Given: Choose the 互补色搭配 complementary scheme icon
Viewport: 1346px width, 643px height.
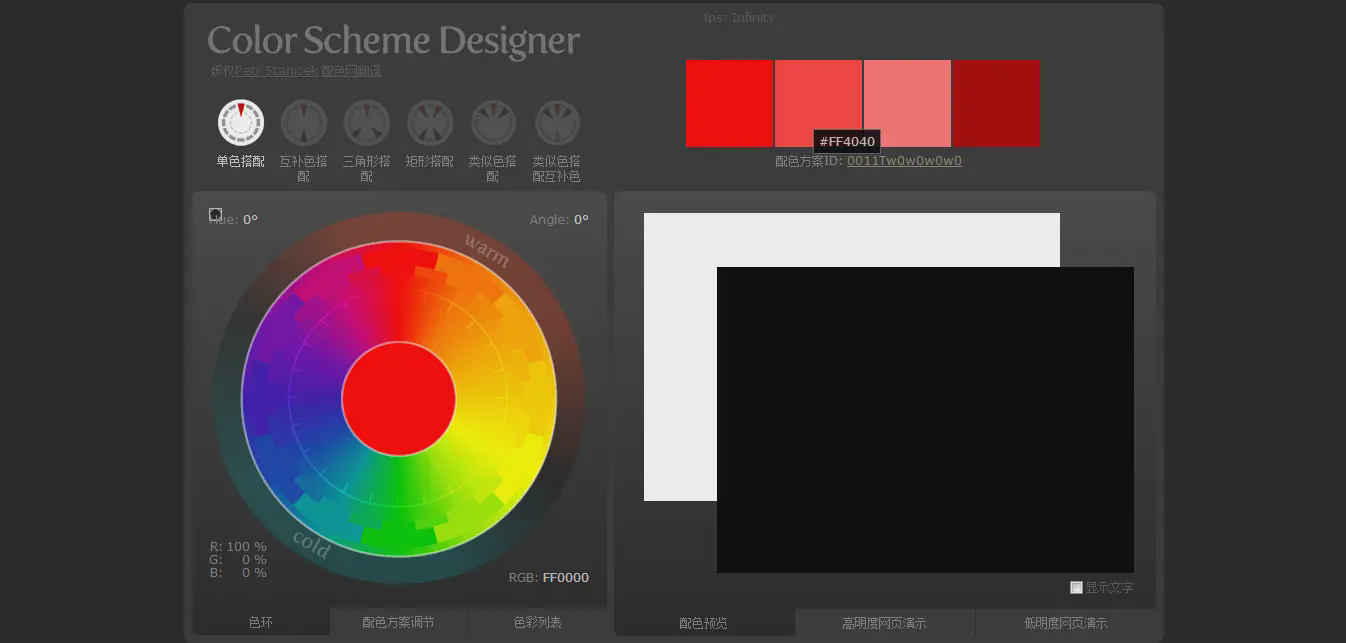Looking at the screenshot, I should (x=303, y=123).
